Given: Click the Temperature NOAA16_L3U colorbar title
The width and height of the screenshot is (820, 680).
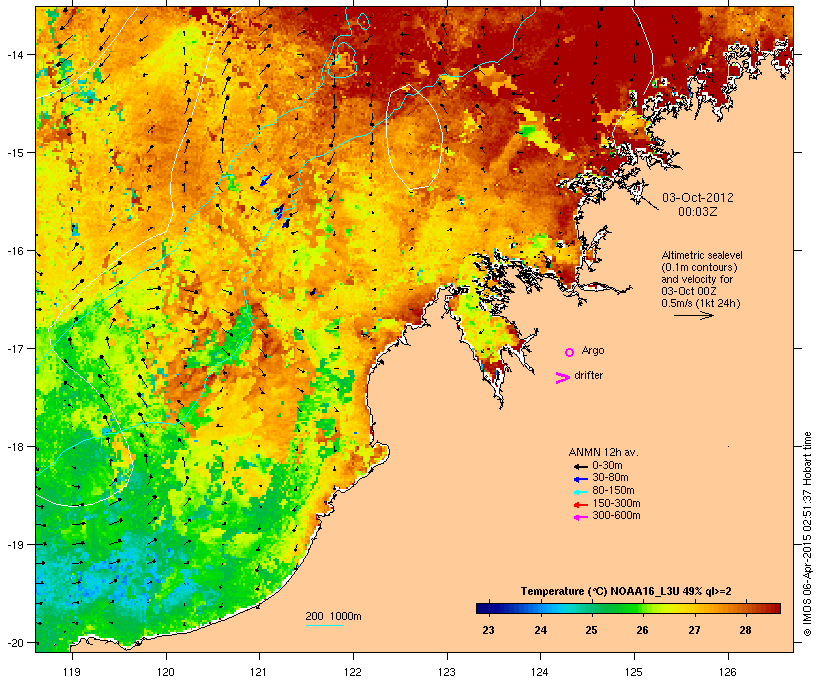Looking at the screenshot, I should pyautogui.click(x=626, y=591).
